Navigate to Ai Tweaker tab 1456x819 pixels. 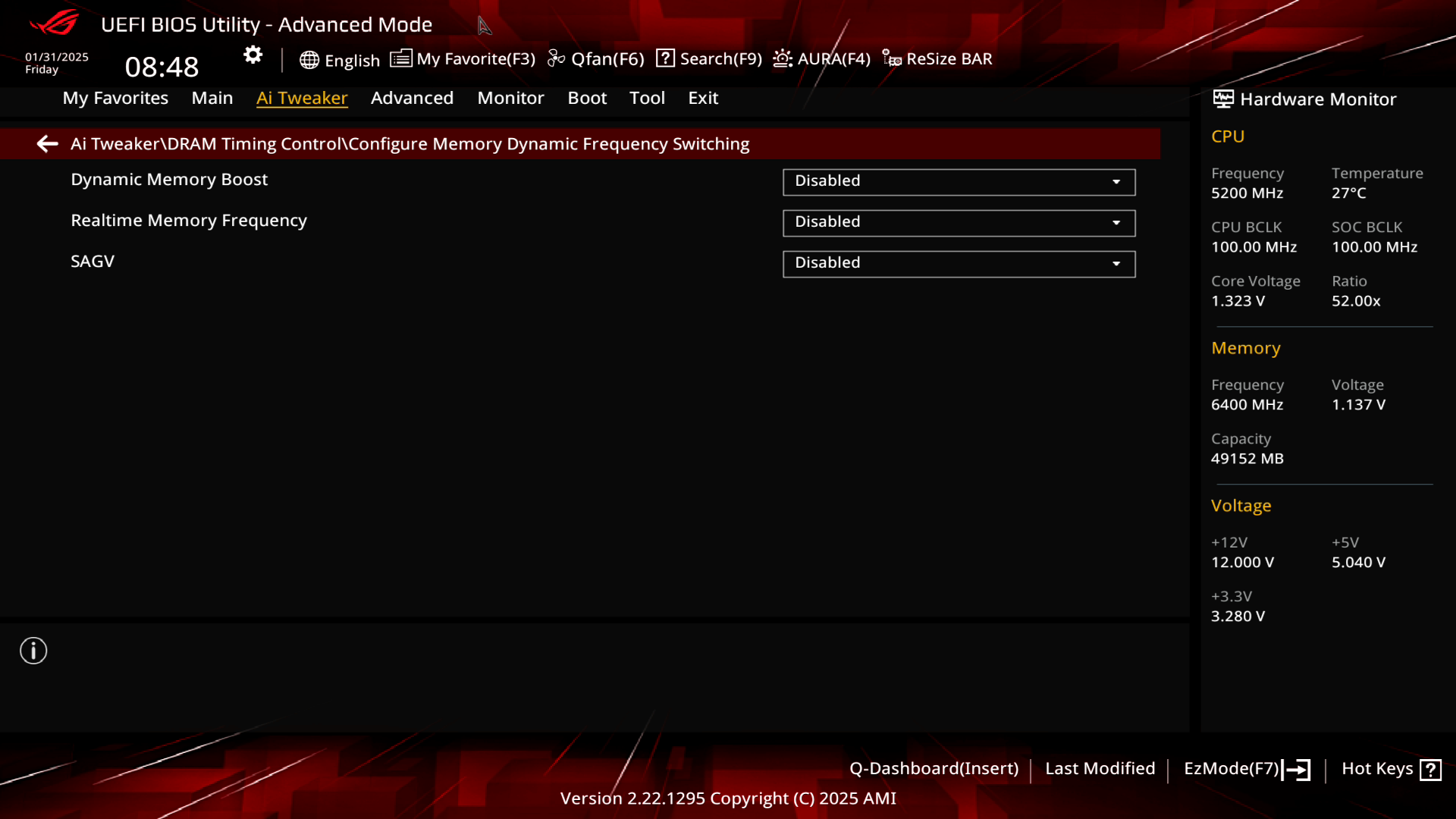[301, 97]
